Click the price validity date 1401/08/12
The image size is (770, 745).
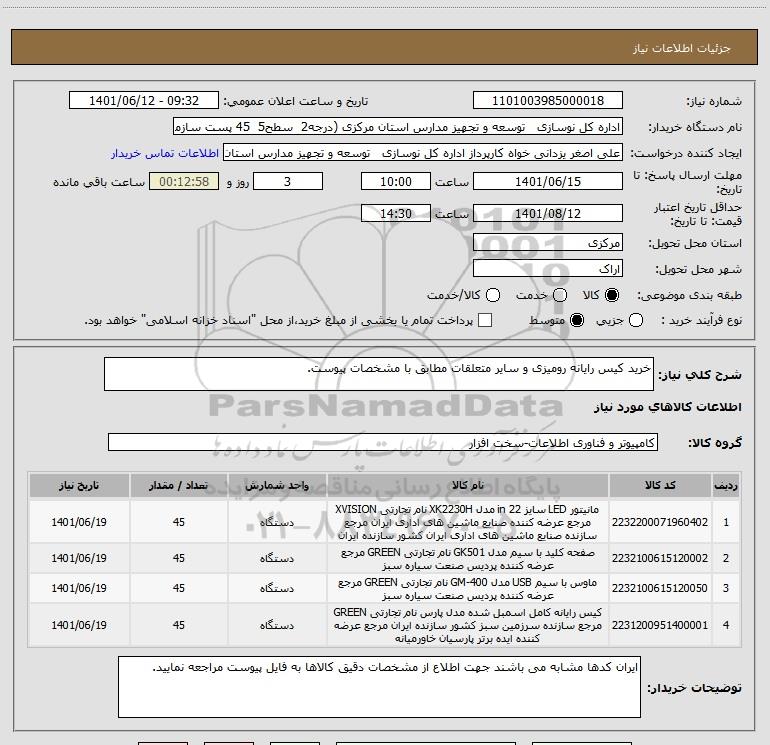(x=548, y=214)
